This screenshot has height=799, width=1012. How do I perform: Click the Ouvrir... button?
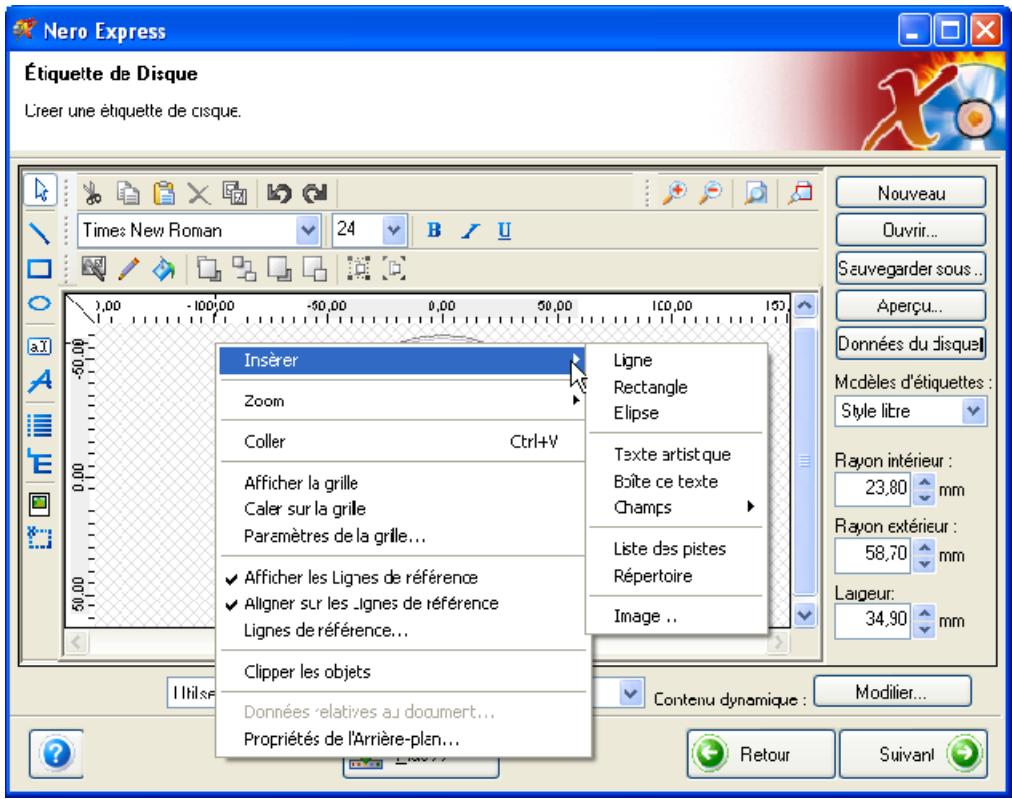[911, 230]
